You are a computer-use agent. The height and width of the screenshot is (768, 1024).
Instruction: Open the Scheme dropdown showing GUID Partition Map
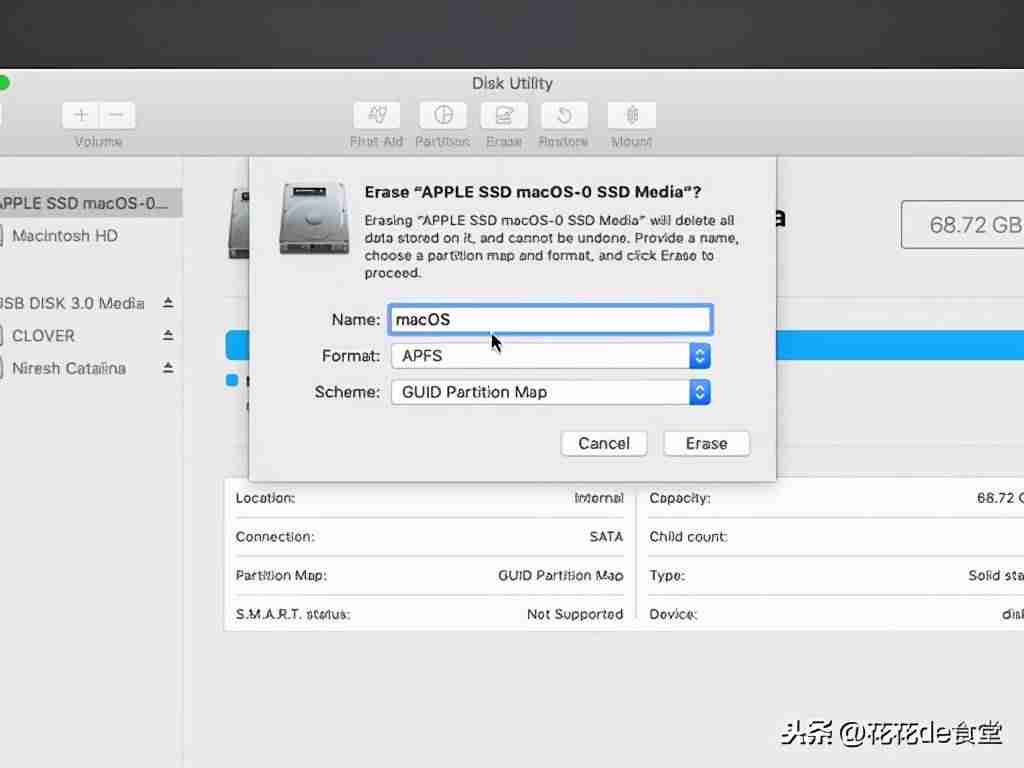click(x=551, y=392)
